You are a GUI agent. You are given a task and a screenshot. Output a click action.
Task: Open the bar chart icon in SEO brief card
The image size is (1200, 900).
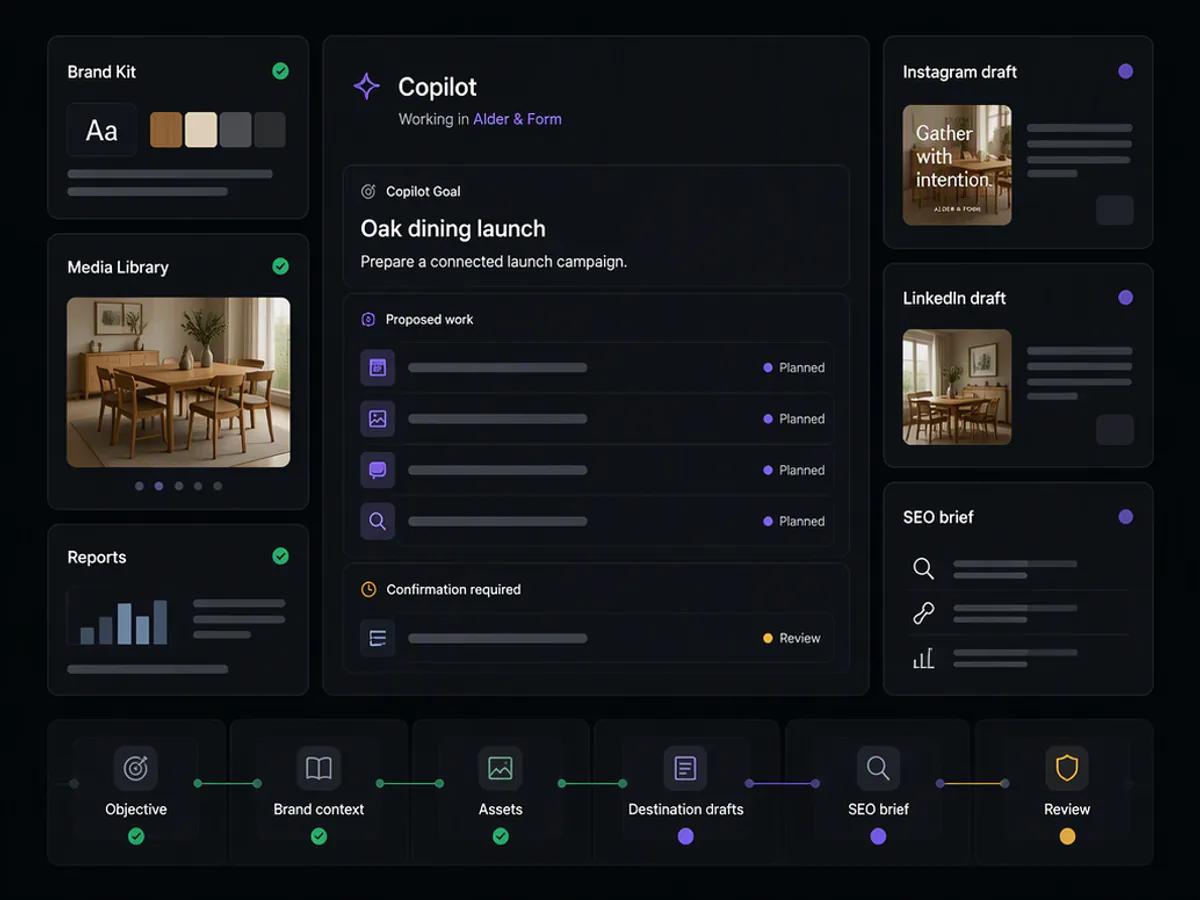[924, 658]
